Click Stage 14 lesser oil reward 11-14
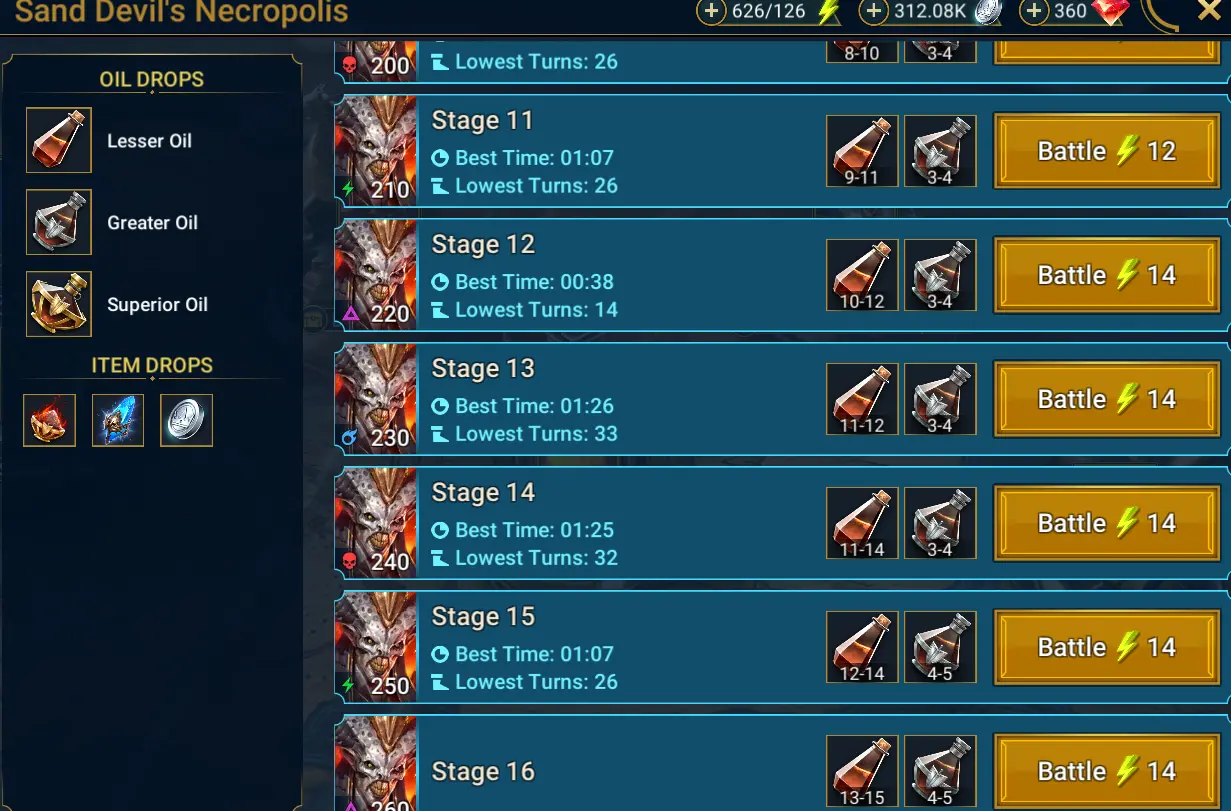Image resolution: width=1231 pixels, height=811 pixels. coord(862,523)
